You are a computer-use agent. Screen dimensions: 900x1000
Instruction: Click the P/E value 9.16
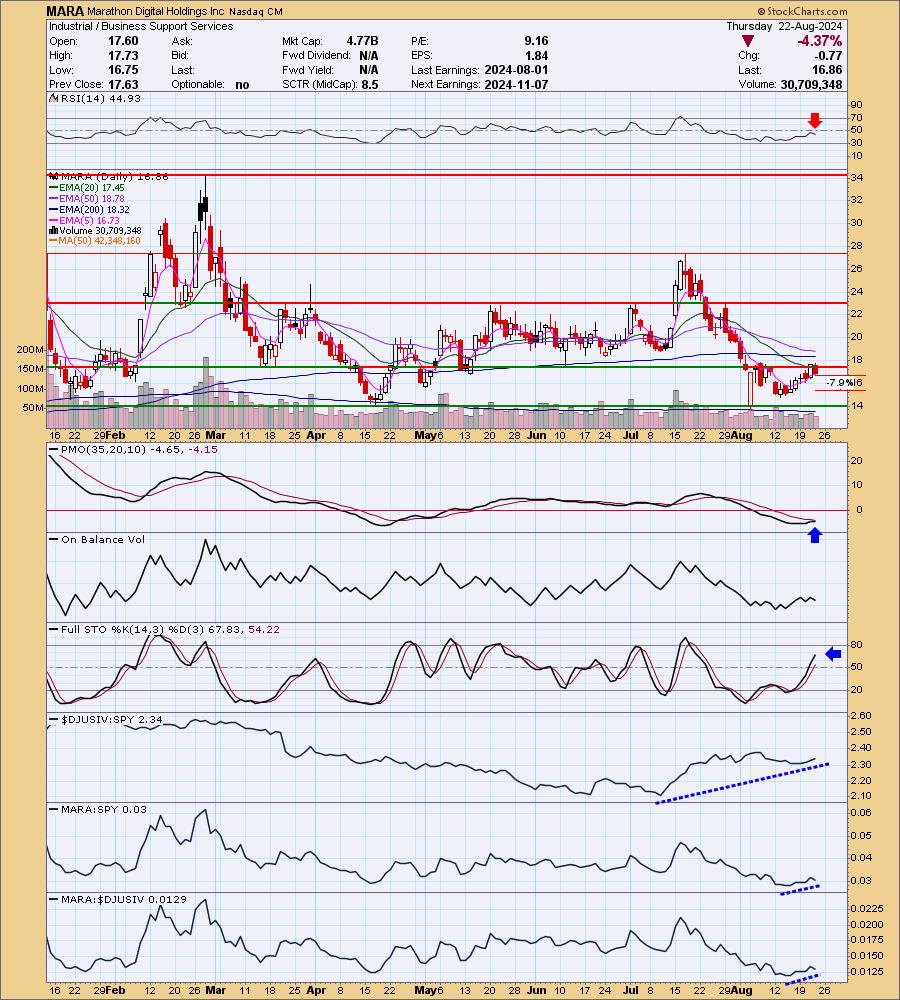click(x=536, y=41)
